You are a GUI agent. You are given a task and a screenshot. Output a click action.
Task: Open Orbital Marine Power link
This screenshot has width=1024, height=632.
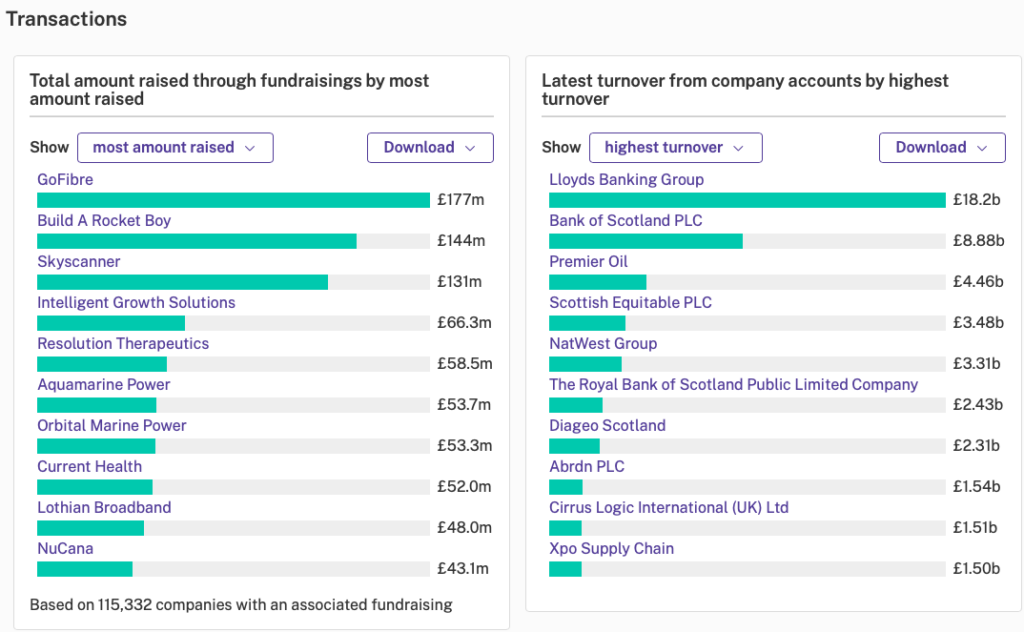[112, 426]
